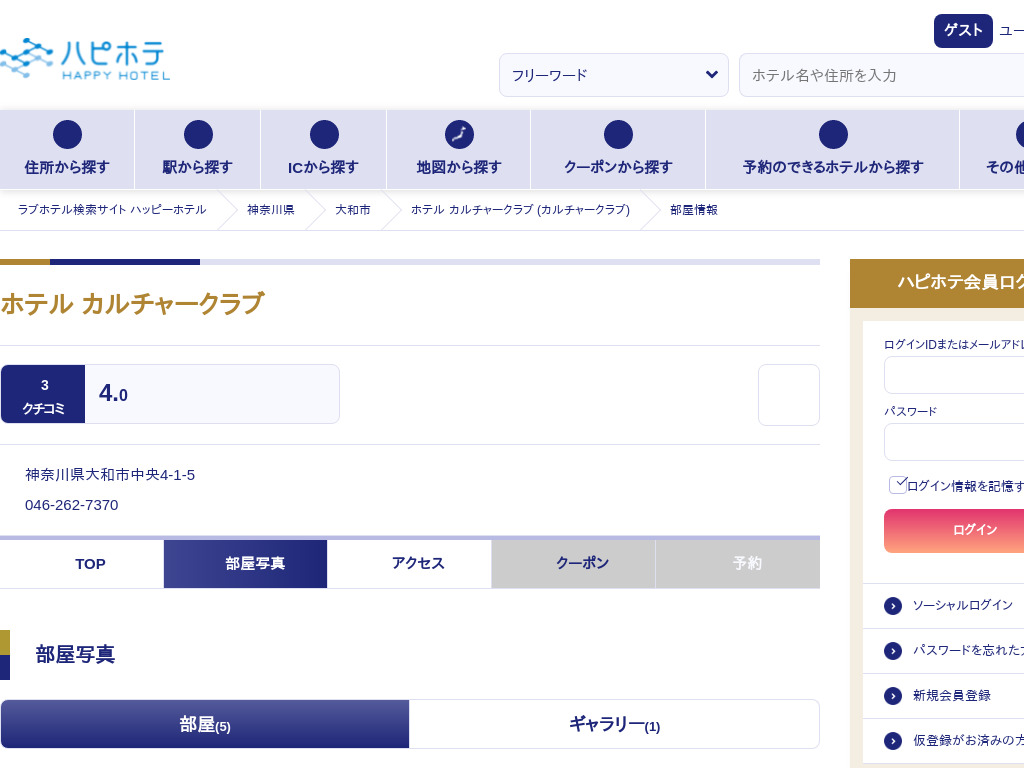Toggle the ログイン情報を記憶 checkbox

[898, 485]
